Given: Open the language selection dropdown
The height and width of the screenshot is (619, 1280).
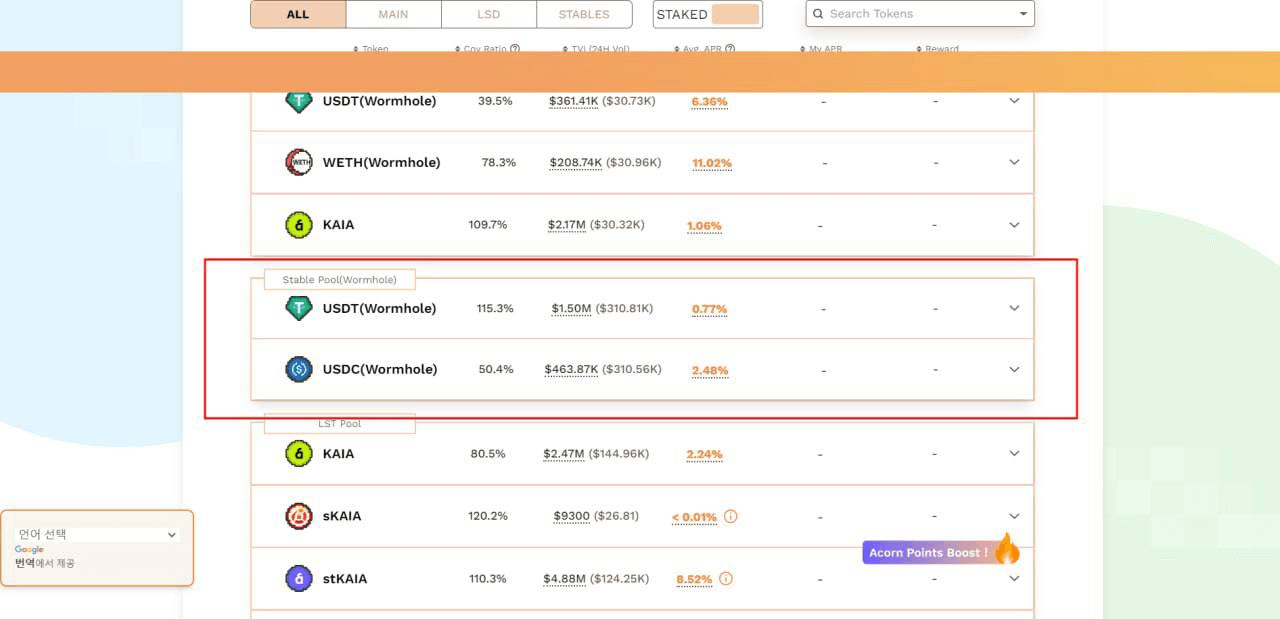Looking at the screenshot, I should (x=97, y=535).
